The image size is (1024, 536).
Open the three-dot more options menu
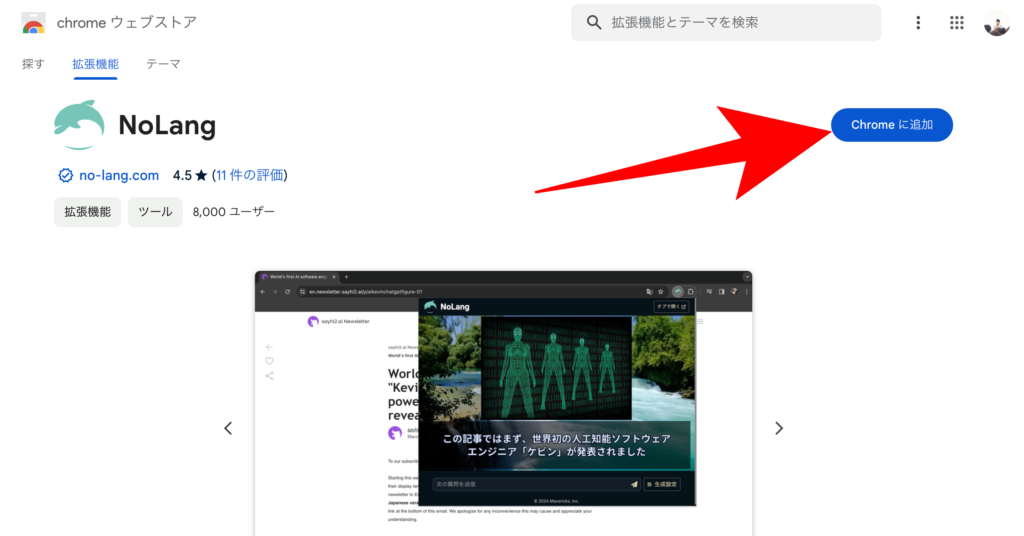918,23
